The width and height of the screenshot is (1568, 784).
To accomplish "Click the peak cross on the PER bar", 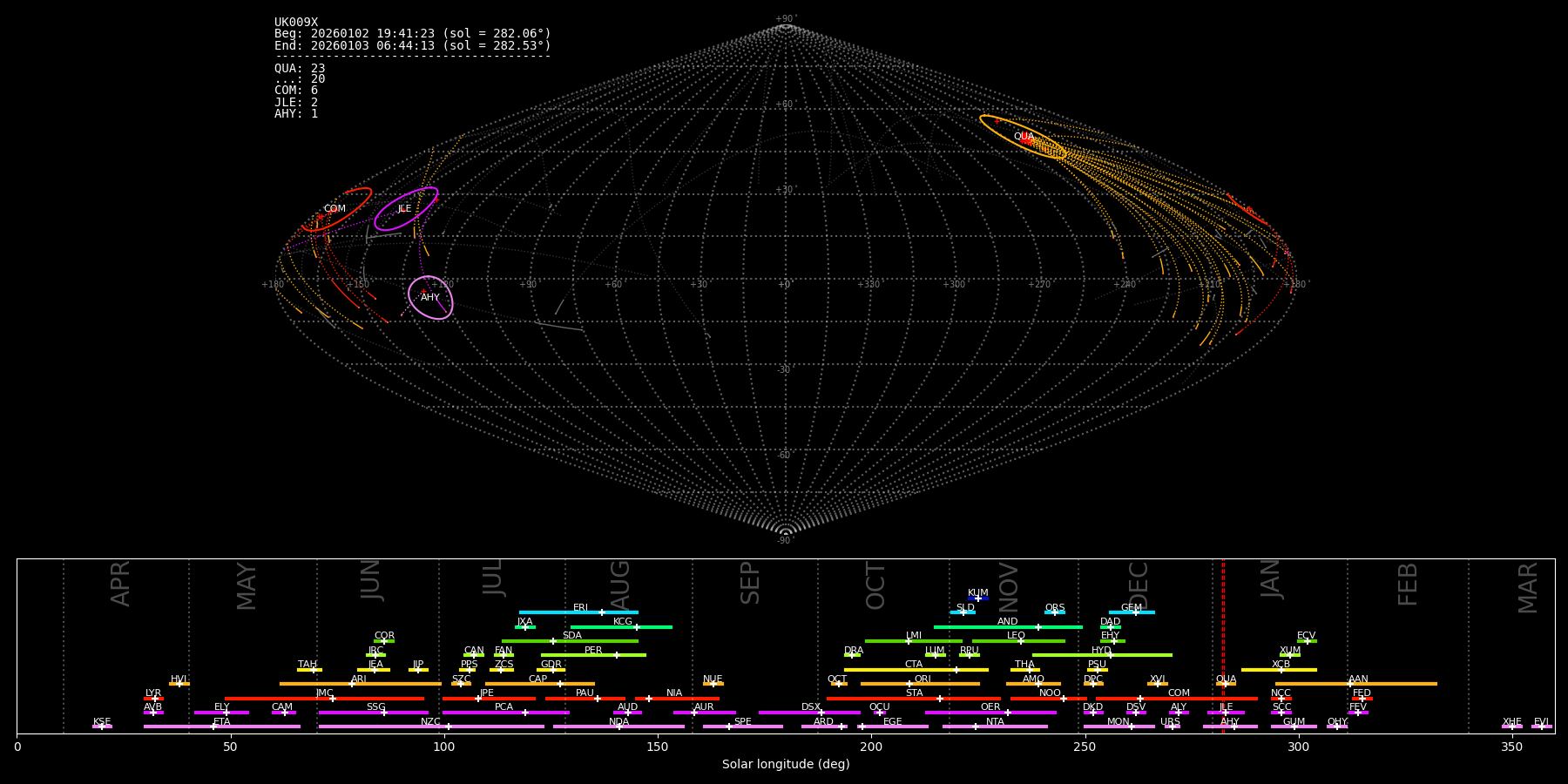I will (617, 655).
